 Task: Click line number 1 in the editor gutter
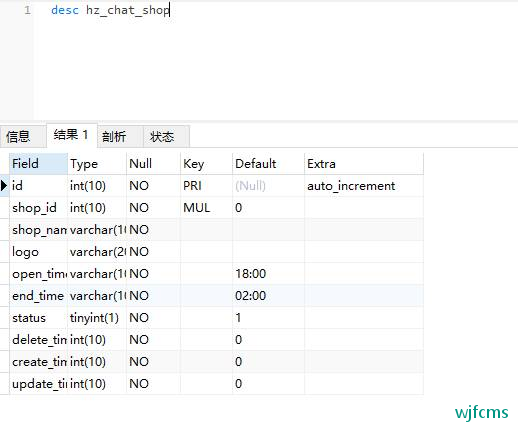(x=27, y=10)
